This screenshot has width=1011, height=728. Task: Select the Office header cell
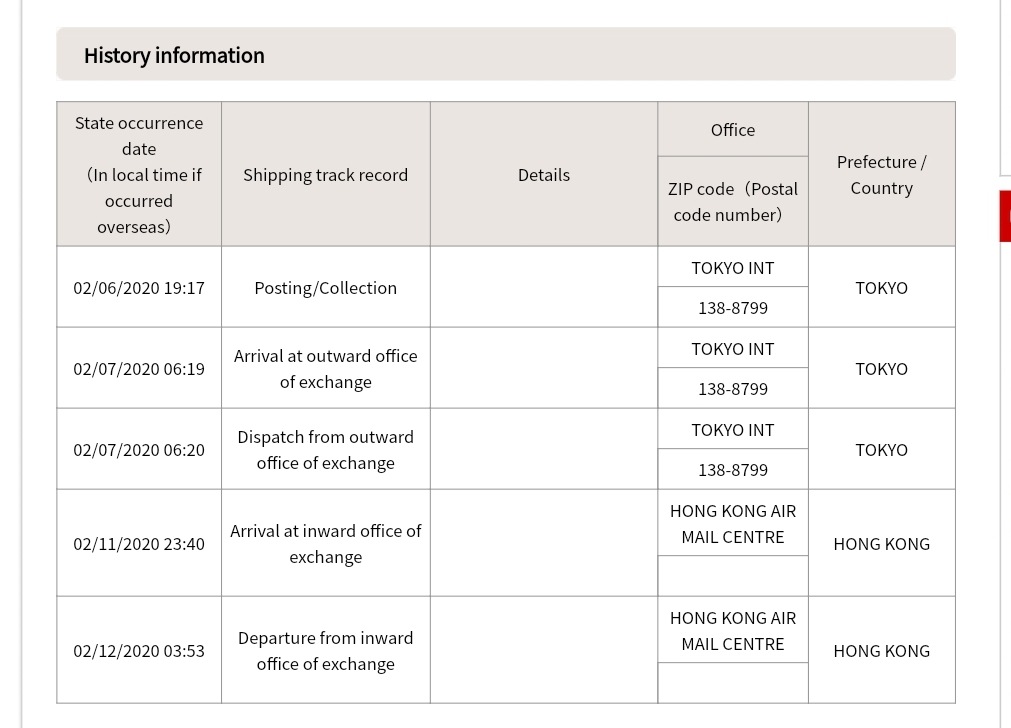tap(733, 130)
